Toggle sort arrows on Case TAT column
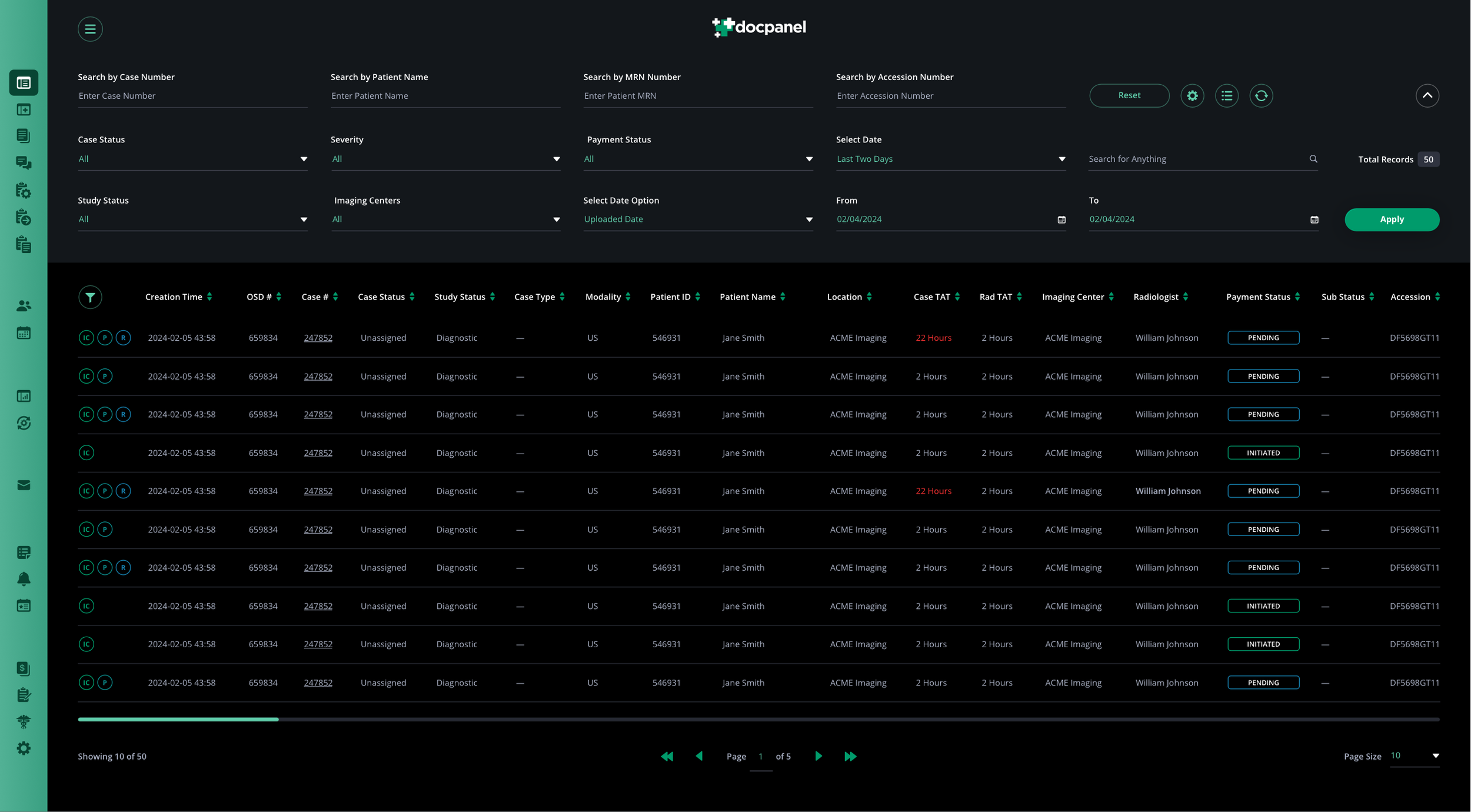 957,297
